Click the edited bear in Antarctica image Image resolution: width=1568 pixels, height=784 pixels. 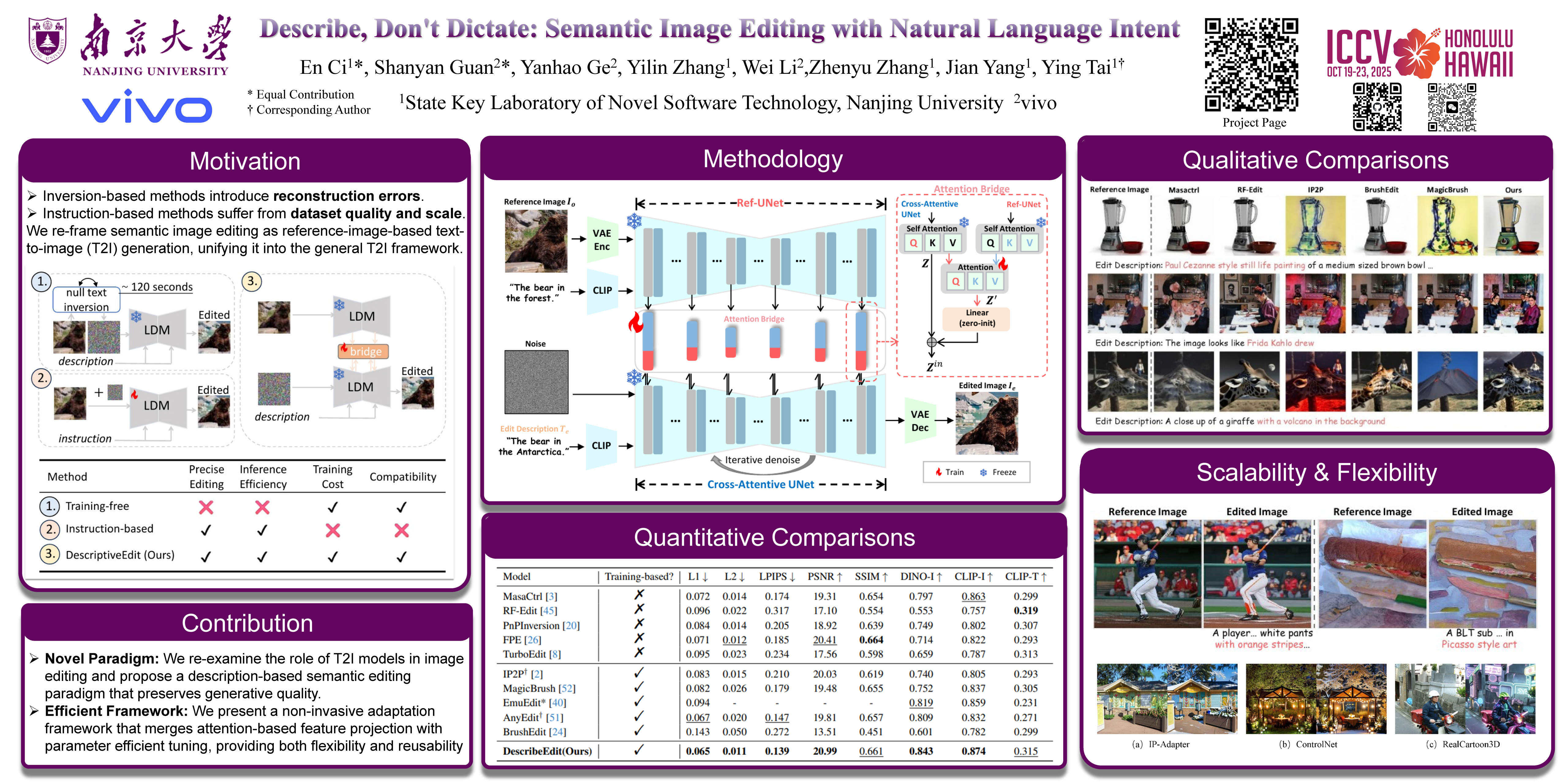986,423
